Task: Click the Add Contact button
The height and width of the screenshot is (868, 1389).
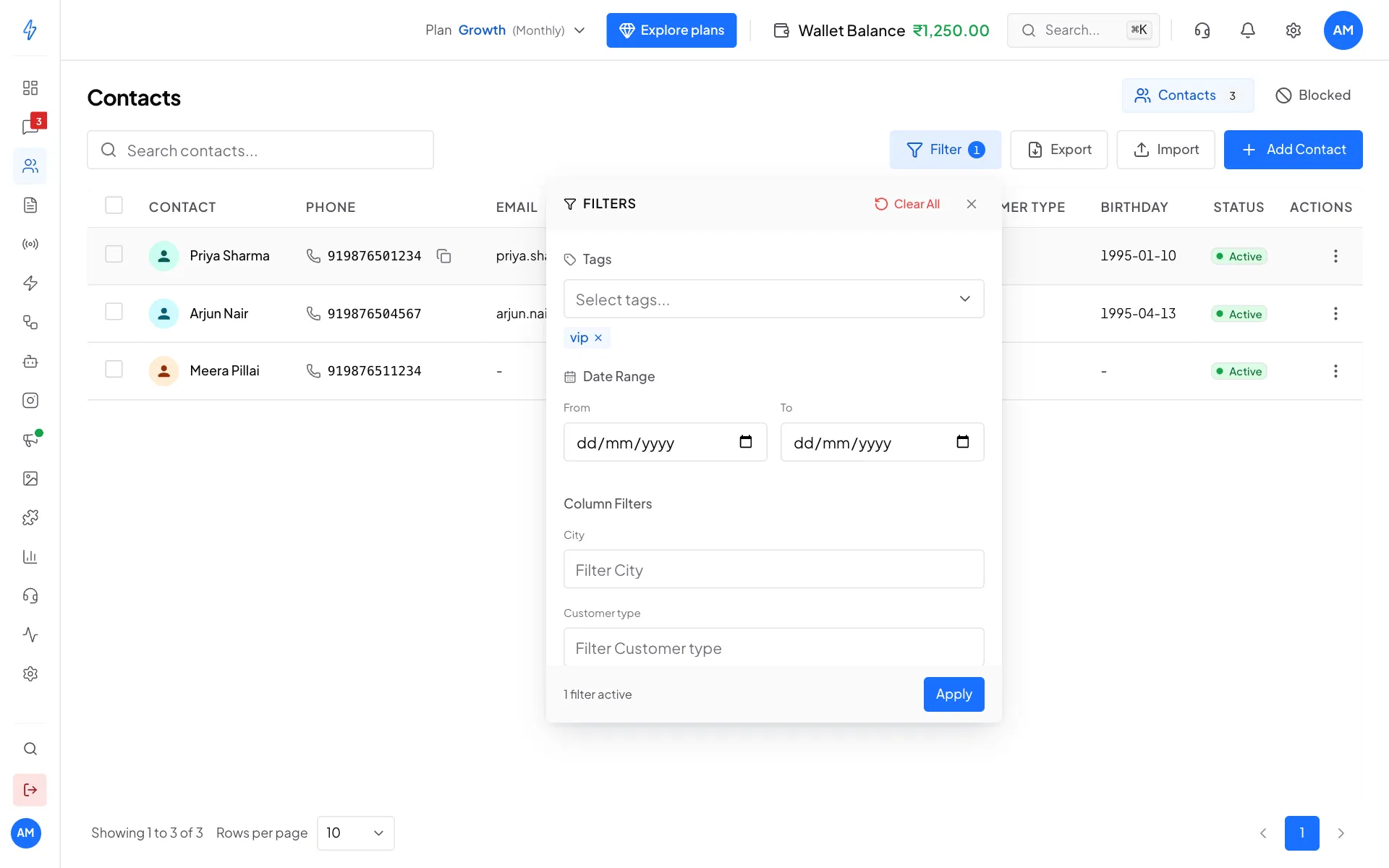Action: pyautogui.click(x=1293, y=150)
